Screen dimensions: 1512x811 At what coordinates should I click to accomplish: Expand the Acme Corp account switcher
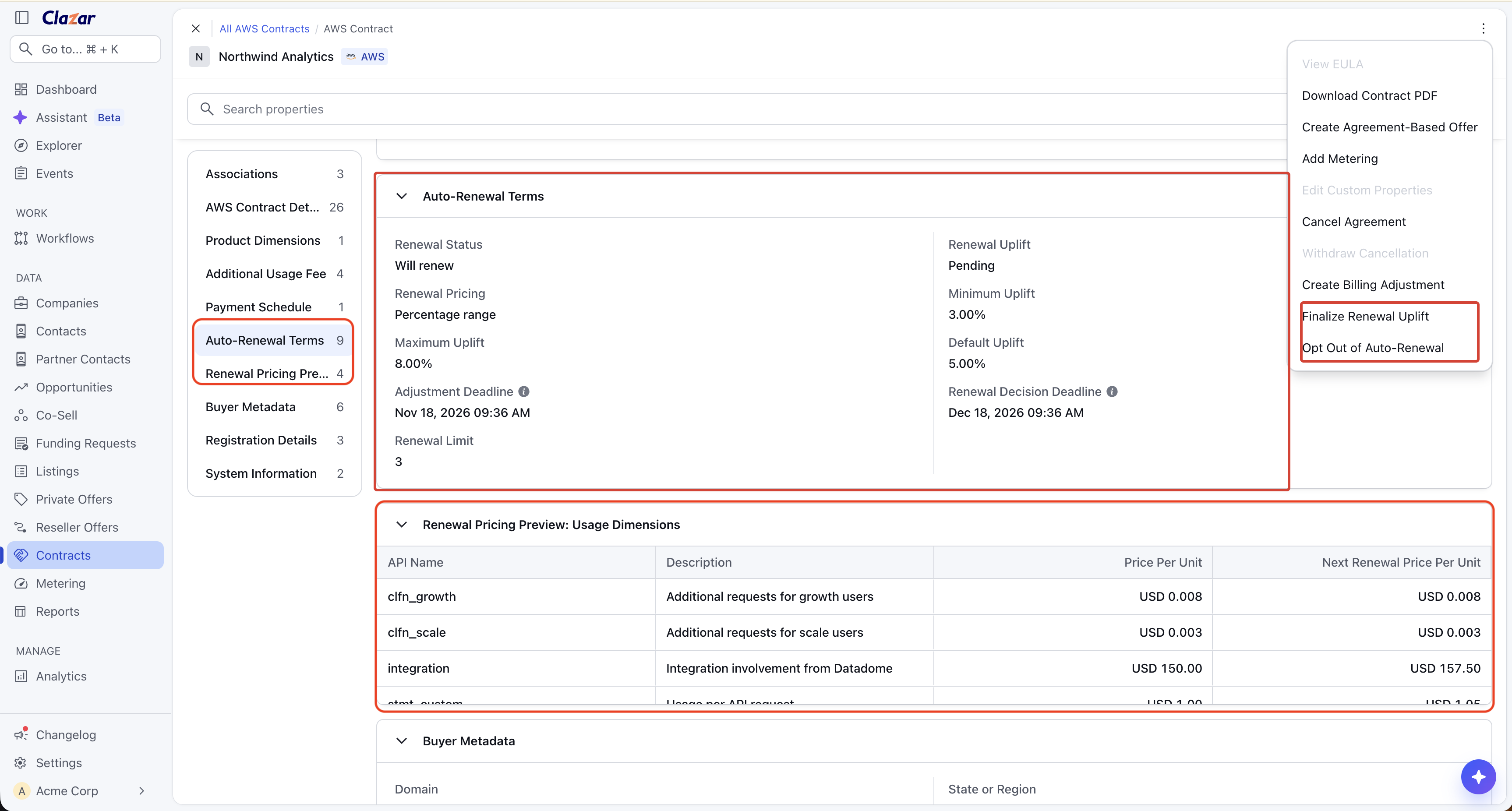point(141,790)
